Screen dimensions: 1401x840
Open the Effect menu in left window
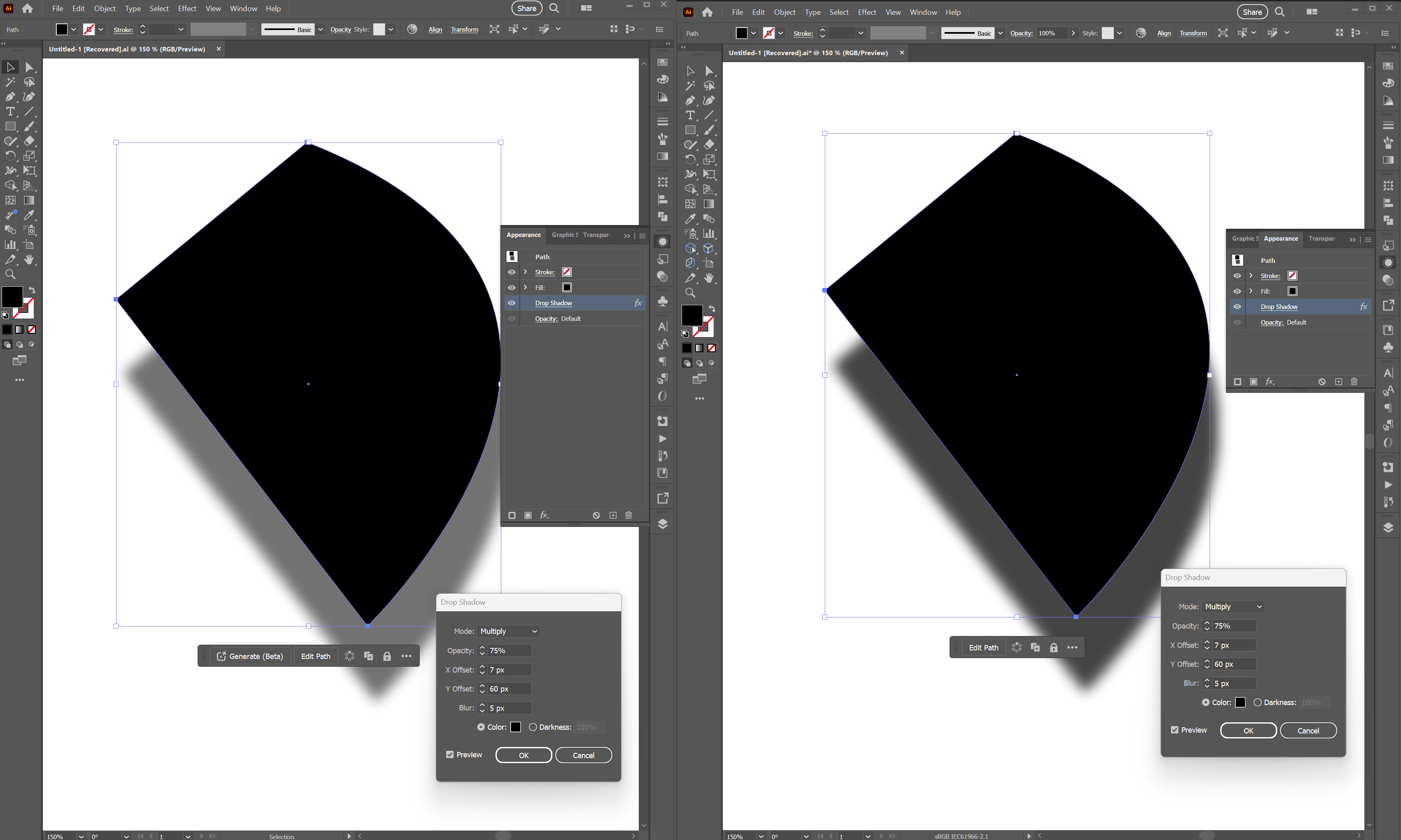[x=187, y=9]
